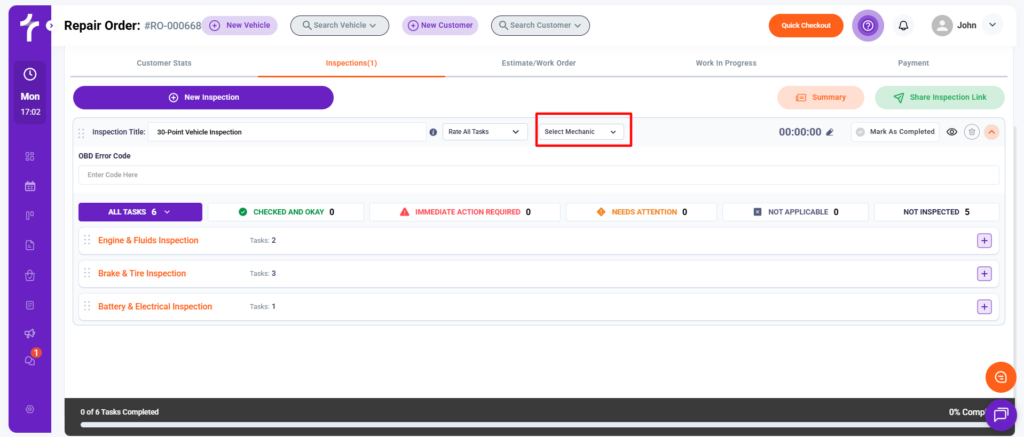Expand Engine & Fluids Inspection with plus
This screenshot has width=1024, height=437.
pyautogui.click(x=984, y=240)
